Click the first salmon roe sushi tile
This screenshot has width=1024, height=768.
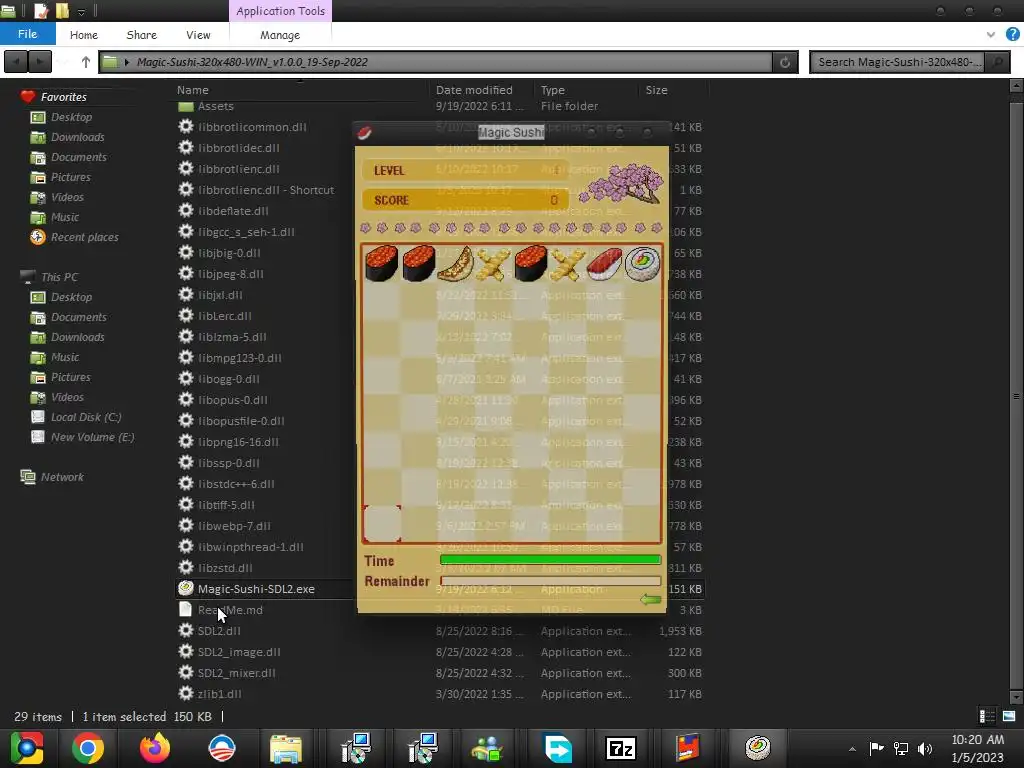(x=381, y=264)
